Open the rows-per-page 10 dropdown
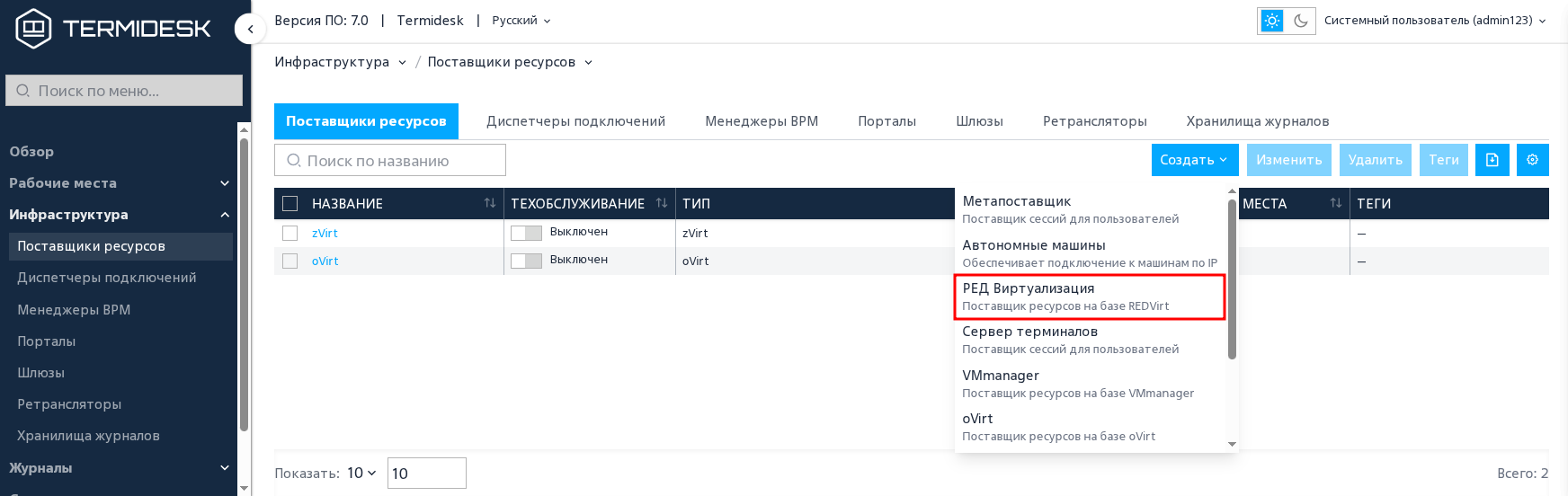Image resolution: width=1568 pixels, height=496 pixels. point(361,473)
